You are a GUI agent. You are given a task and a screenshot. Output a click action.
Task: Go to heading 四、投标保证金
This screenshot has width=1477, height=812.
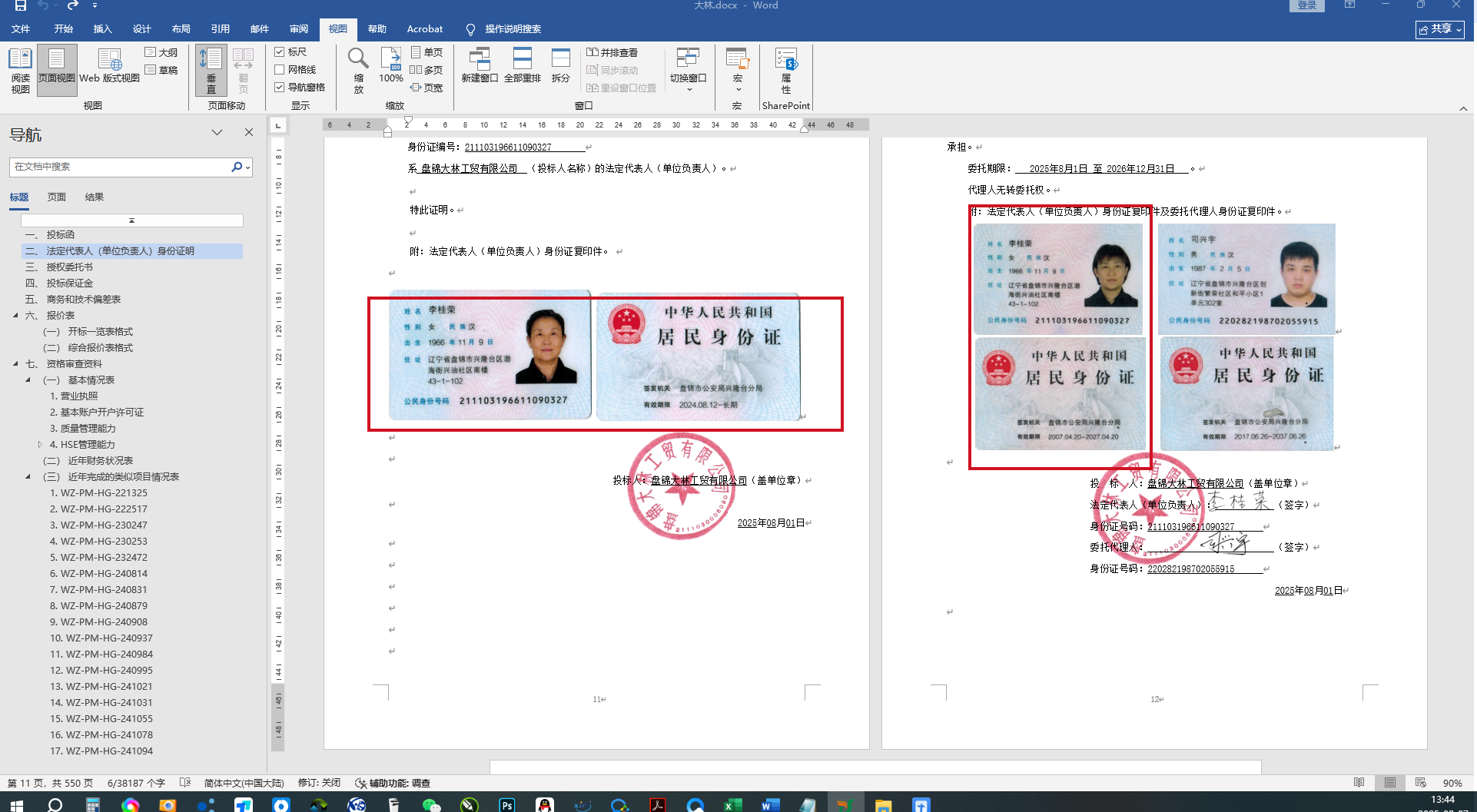[x=59, y=283]
